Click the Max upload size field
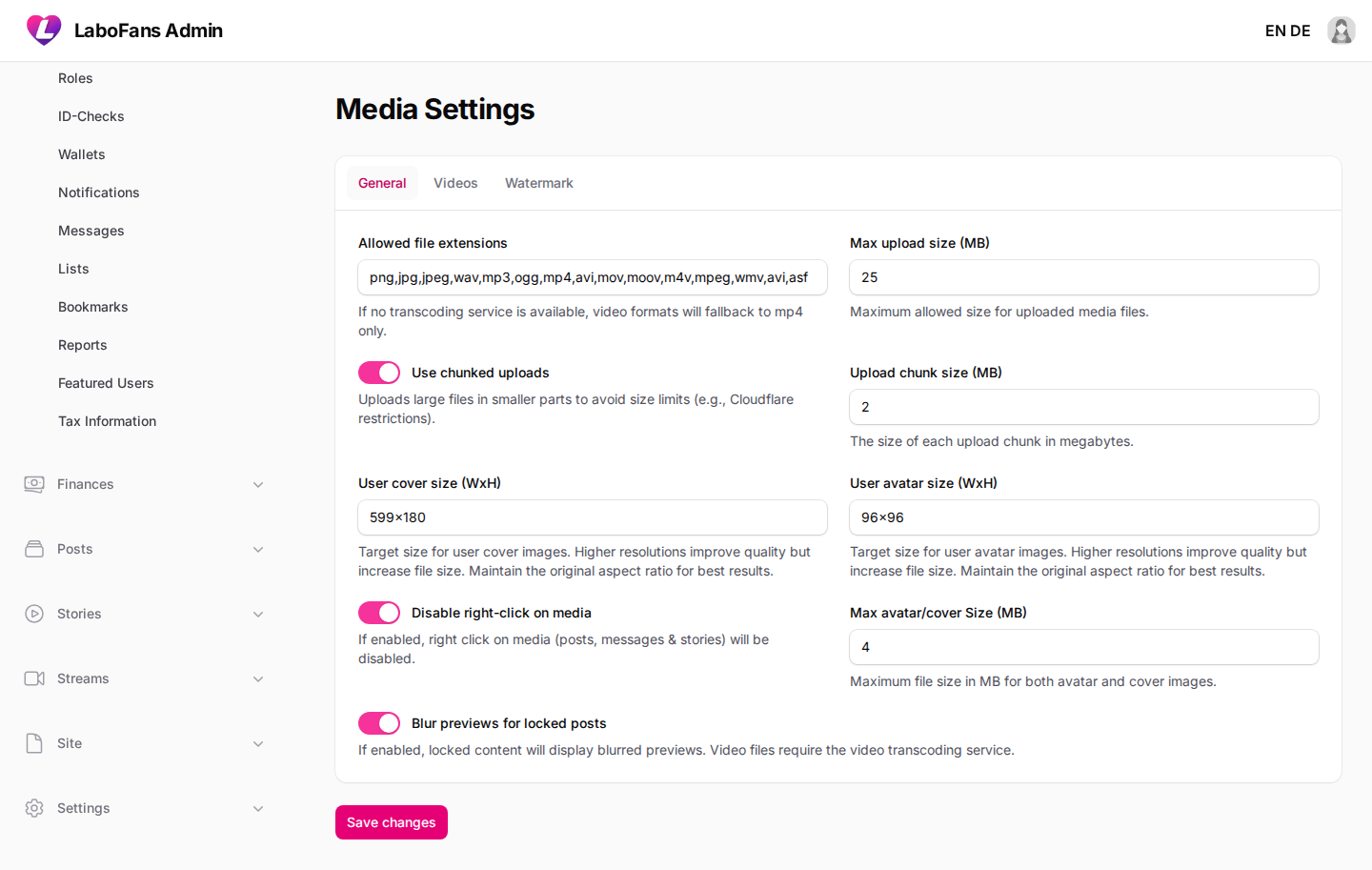Image resolution: width=1372 pixels, height=870 pixels. [x=1084, y=277]
